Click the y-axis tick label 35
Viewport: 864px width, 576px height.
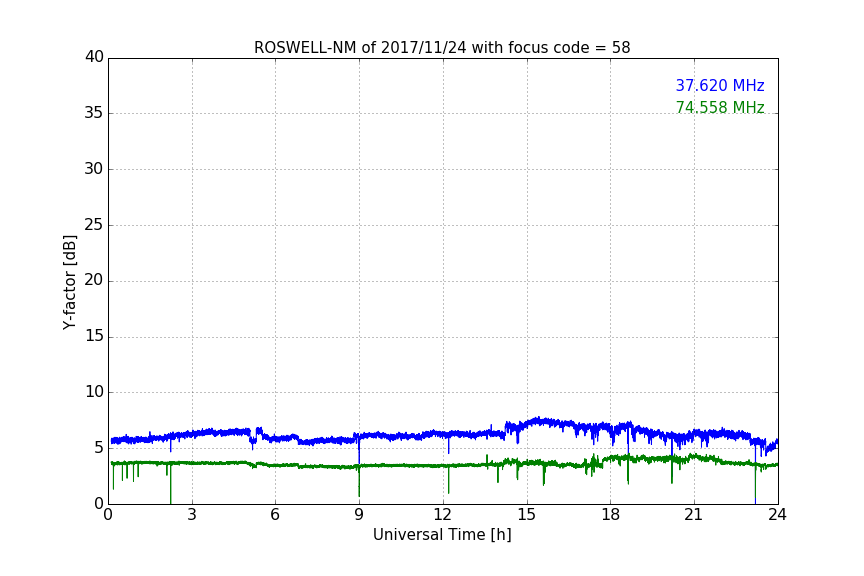tap(94, 113)
